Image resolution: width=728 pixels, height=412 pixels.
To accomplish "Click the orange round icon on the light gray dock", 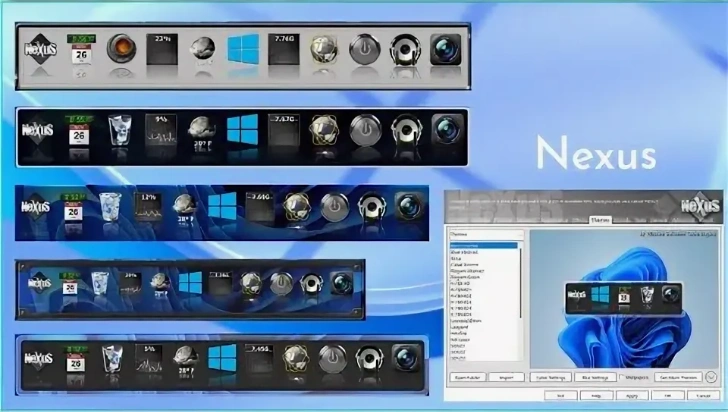I will pyautogui.click(x=121, y=48).
